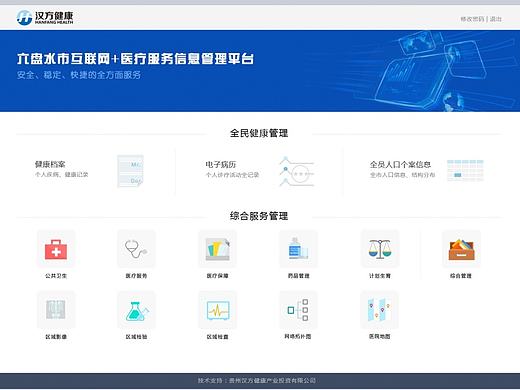
Task: Click the 综合服务管理 section heading
Action: click(x=259, y=216)
